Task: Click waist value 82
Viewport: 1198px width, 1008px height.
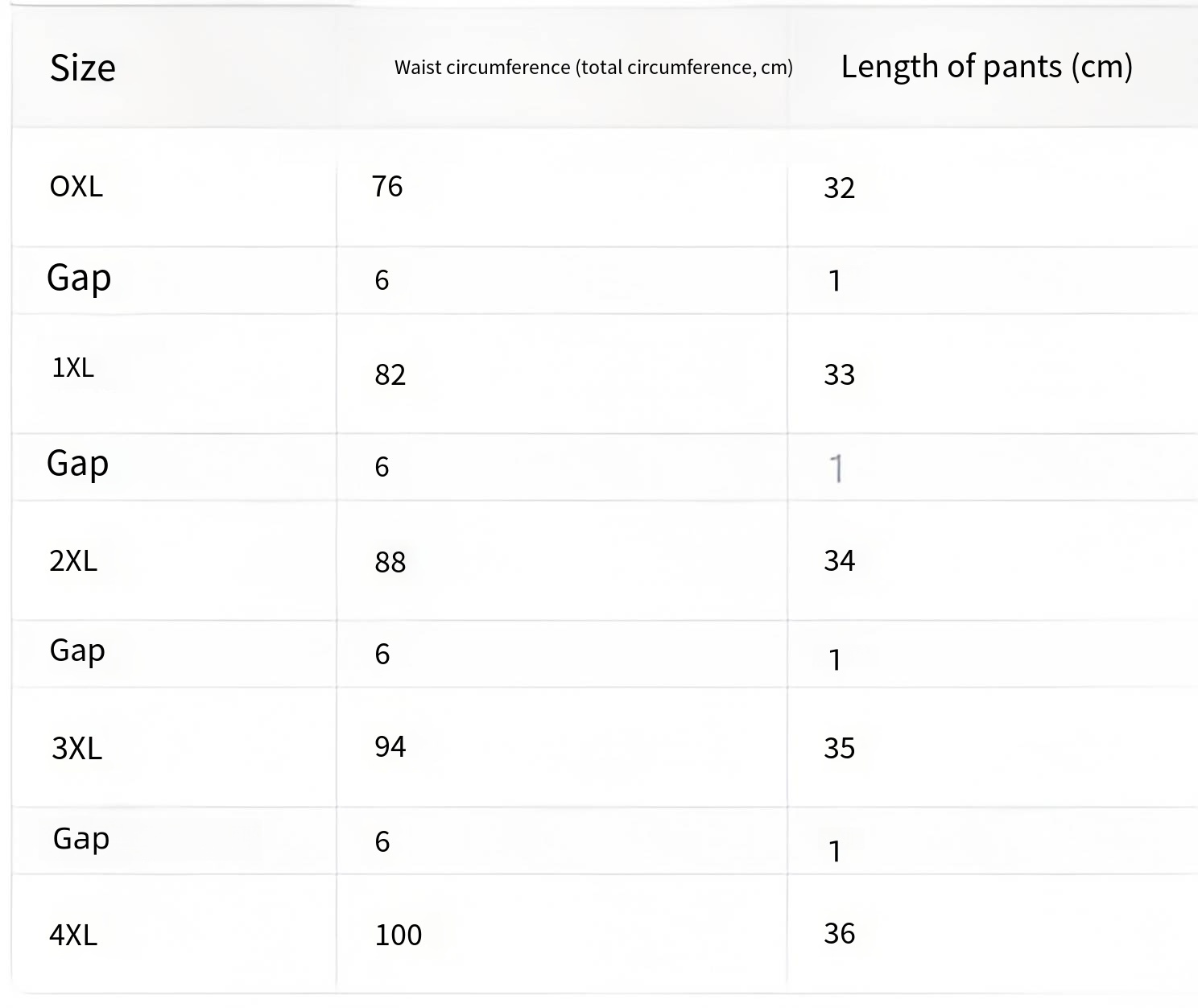Action: [x=390, y=375]
